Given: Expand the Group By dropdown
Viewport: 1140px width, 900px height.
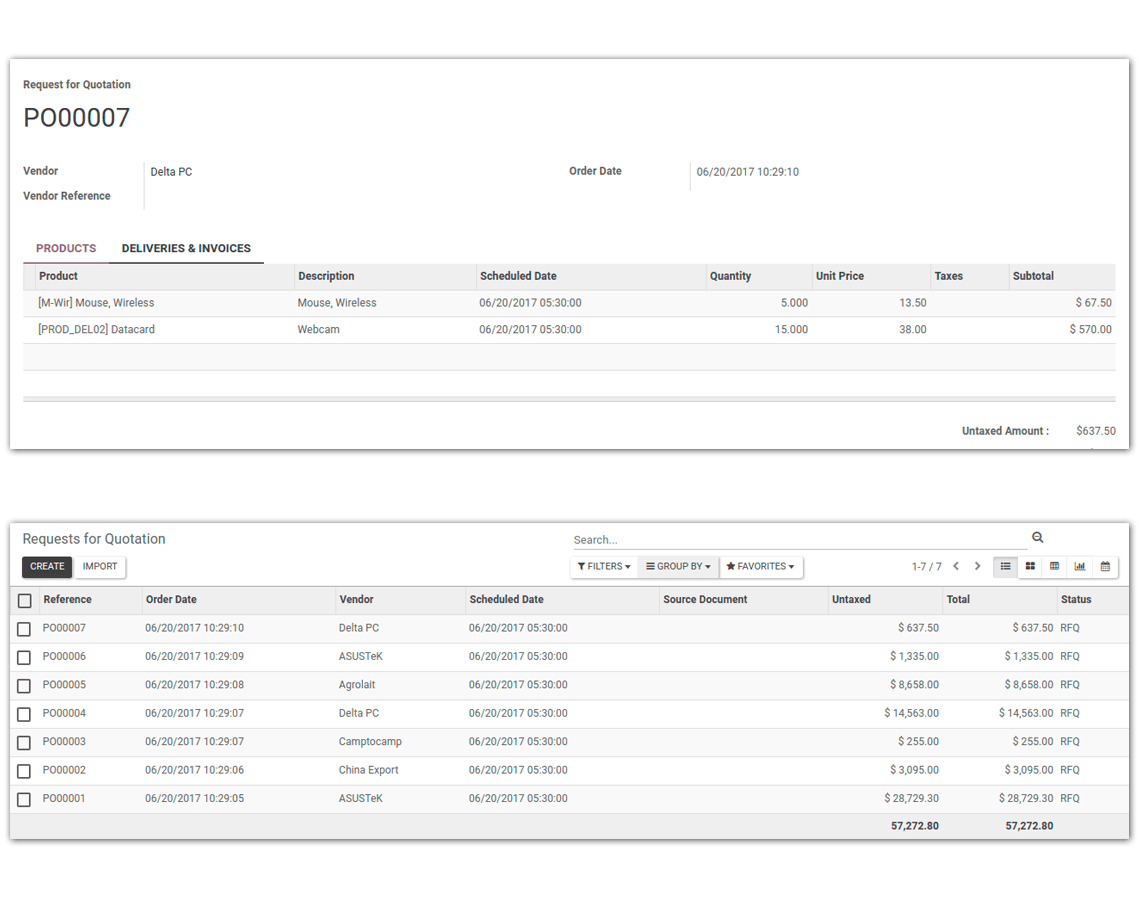Looking at the screenshot, I should tap(678, 566).
